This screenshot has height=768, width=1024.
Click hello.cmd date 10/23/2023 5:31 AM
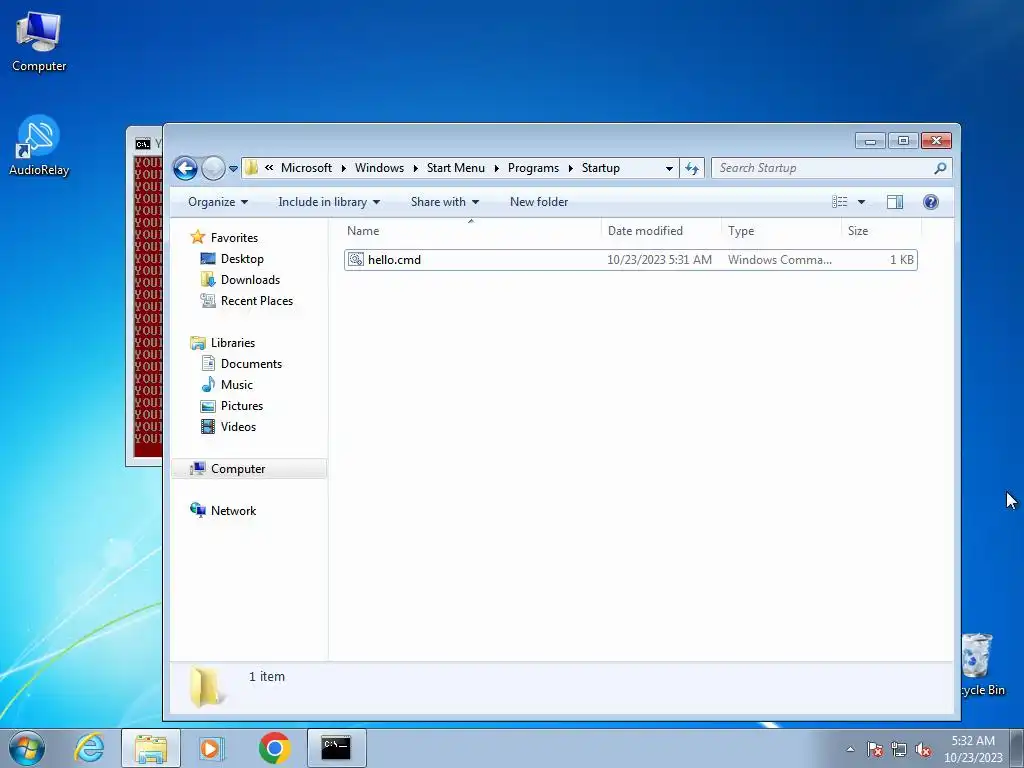click(x=659, y=259)
